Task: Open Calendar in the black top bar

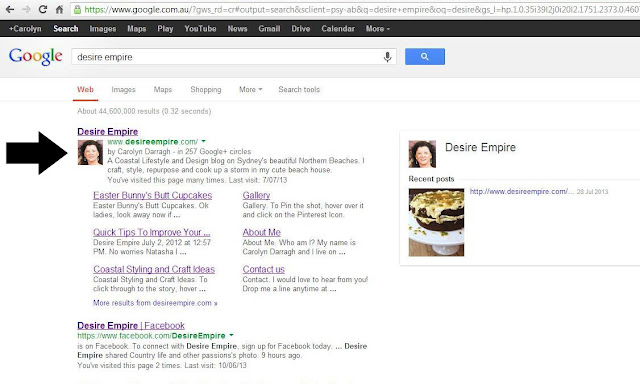Action: point(338,29)
